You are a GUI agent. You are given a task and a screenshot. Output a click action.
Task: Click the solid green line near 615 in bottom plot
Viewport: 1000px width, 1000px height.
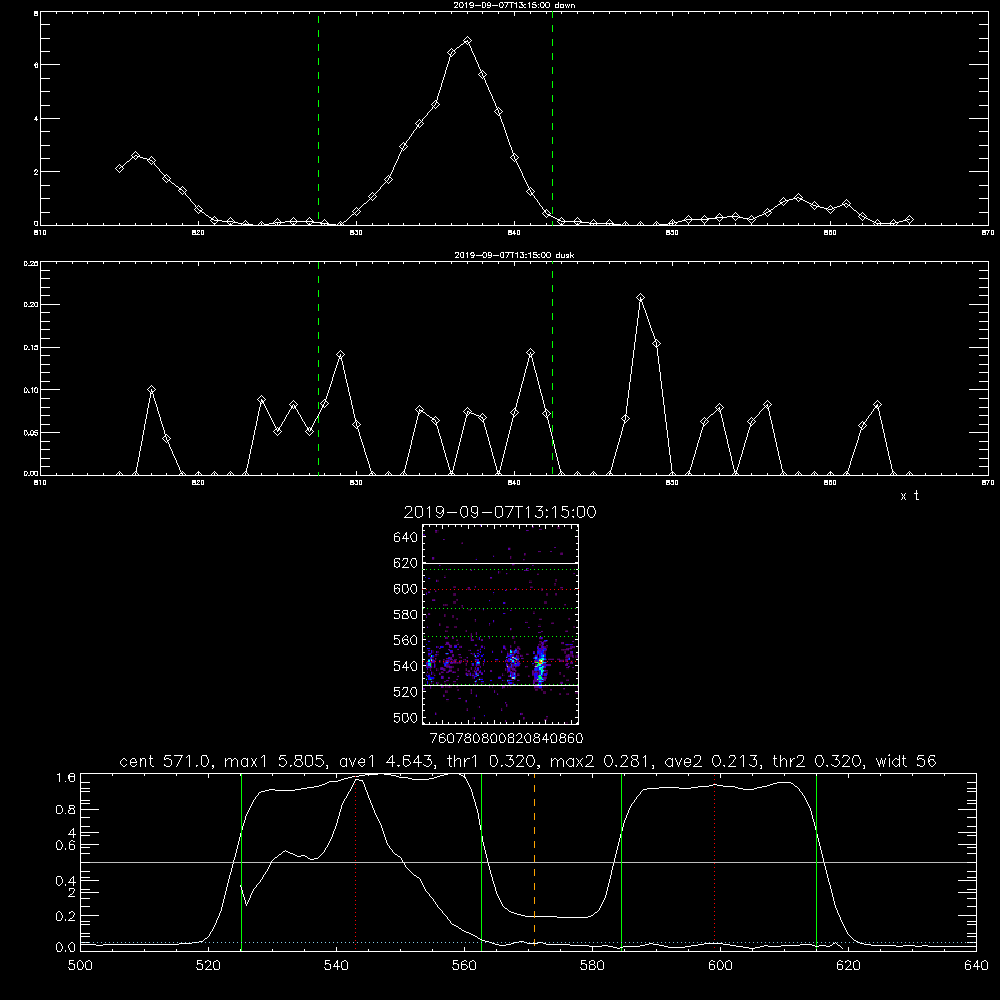pos(816,861)
